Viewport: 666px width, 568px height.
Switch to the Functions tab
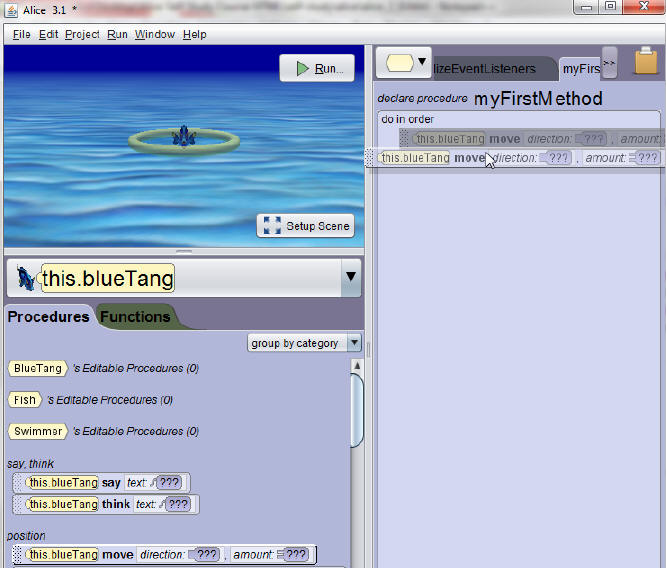pos(135,317)
